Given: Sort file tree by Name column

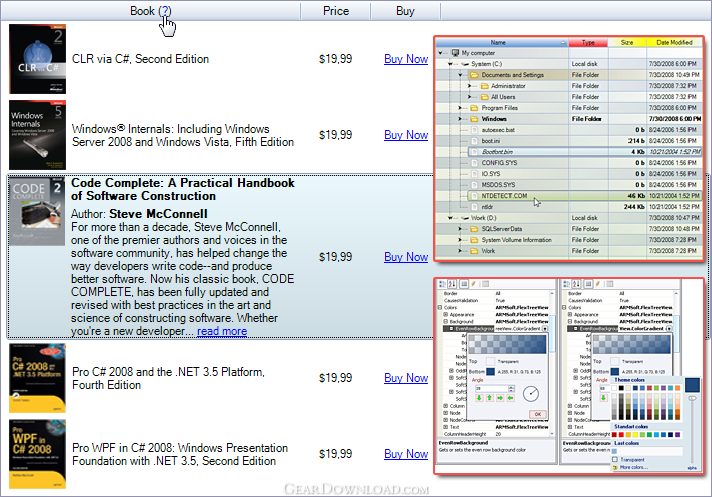Looking at the screenshot, I should [x=501, y=42].
